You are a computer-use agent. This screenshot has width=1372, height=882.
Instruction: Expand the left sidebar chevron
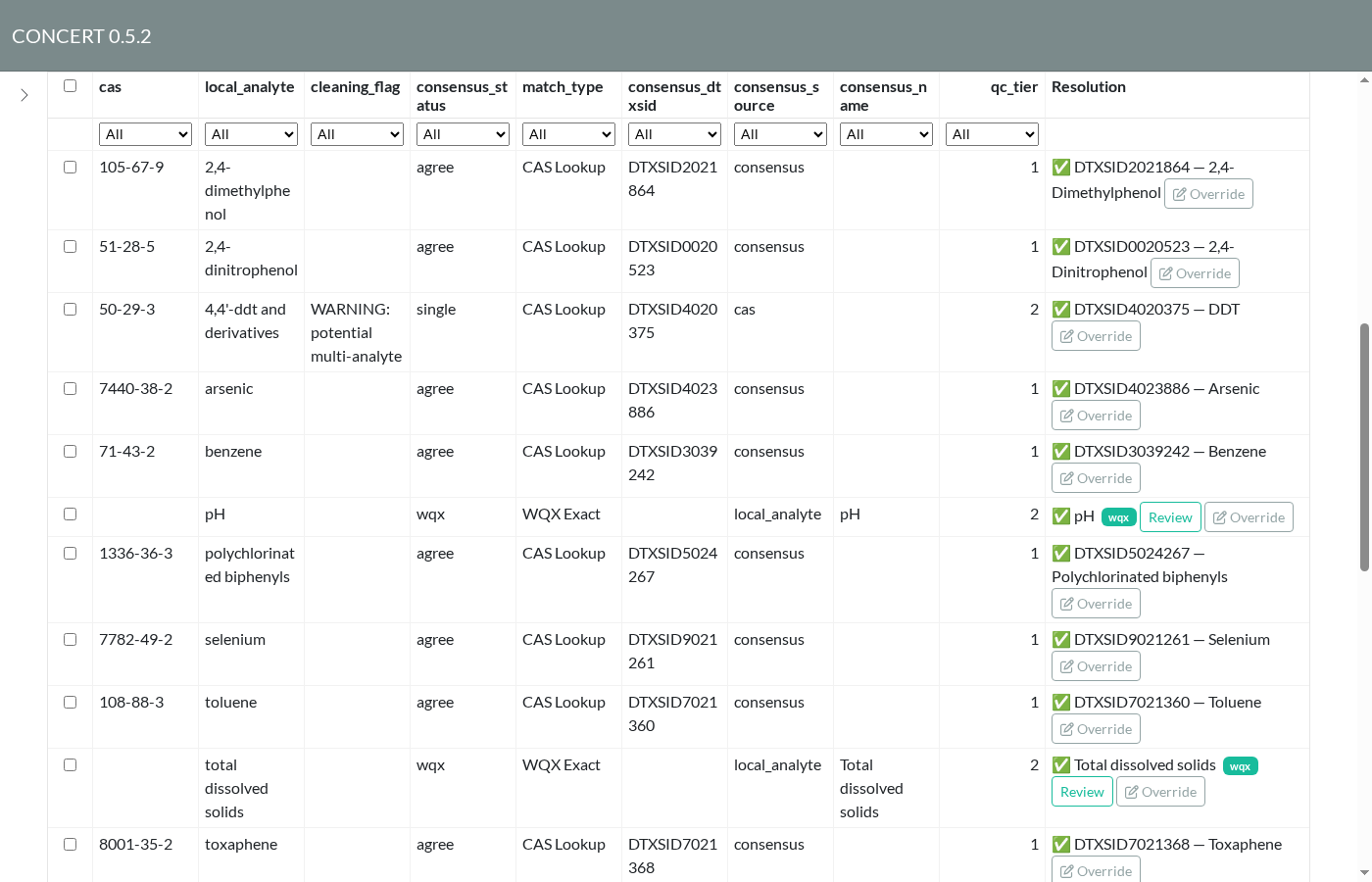[24, 95]
